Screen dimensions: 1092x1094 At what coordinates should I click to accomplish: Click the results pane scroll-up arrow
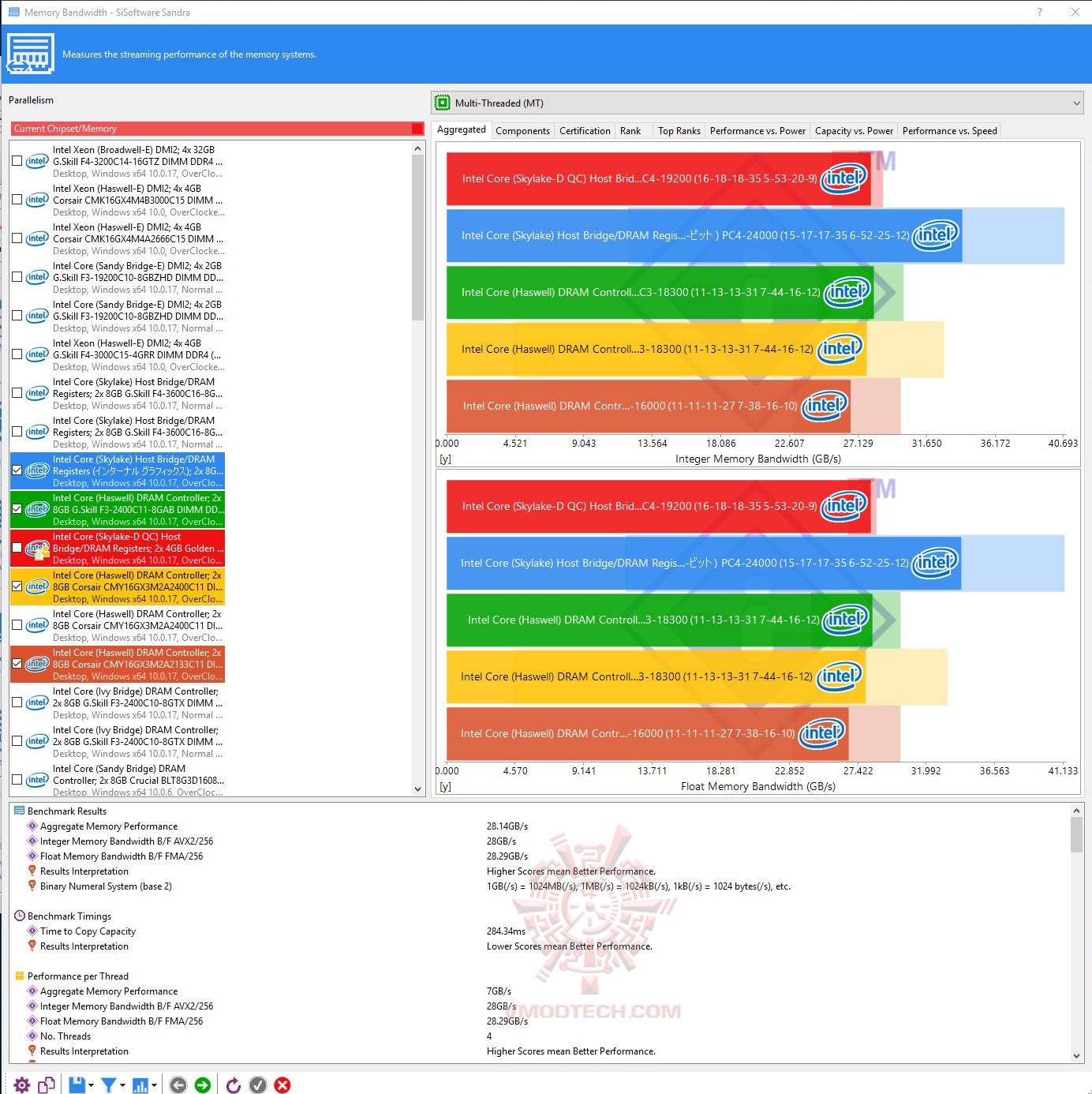pyautogui.click(x=1076, y=811)
